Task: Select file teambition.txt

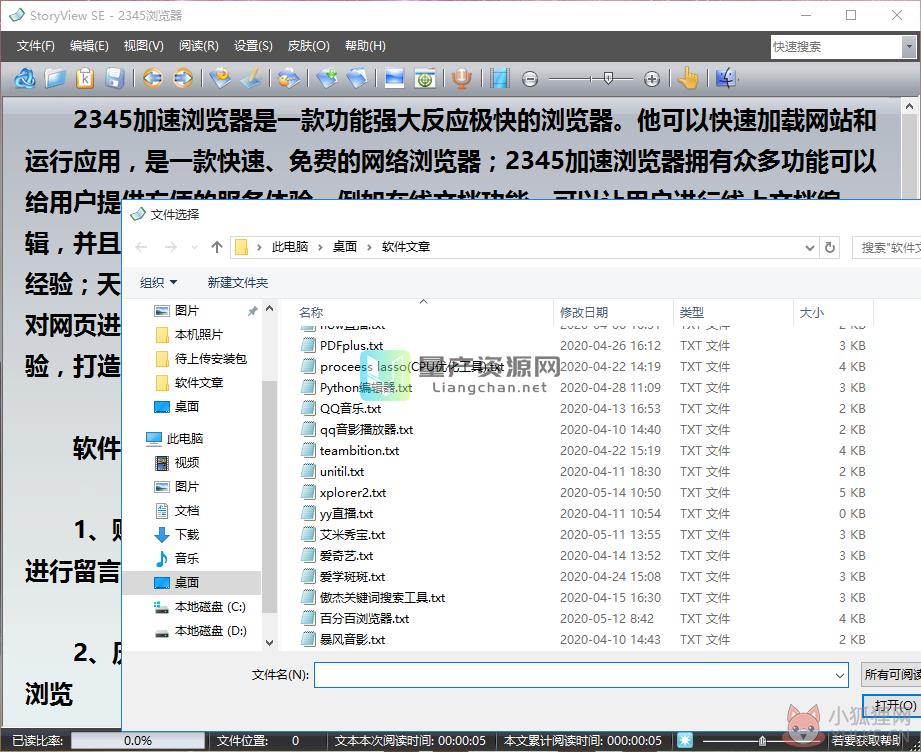Action: [x=350, y=451]
